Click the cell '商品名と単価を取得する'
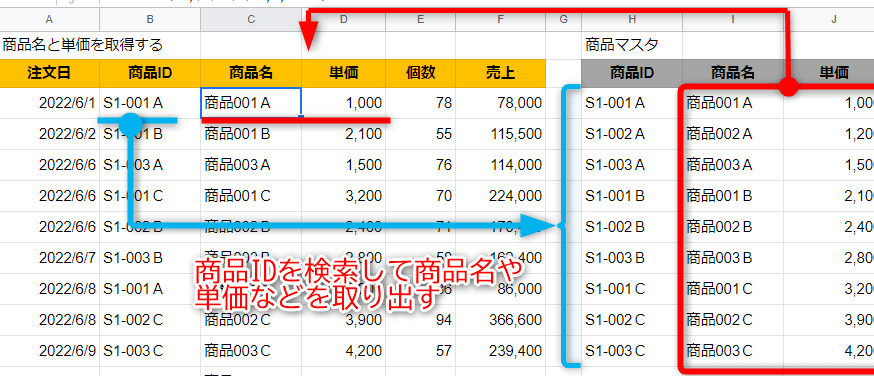This screenshot has height=376, width=874. click(83, 45)
